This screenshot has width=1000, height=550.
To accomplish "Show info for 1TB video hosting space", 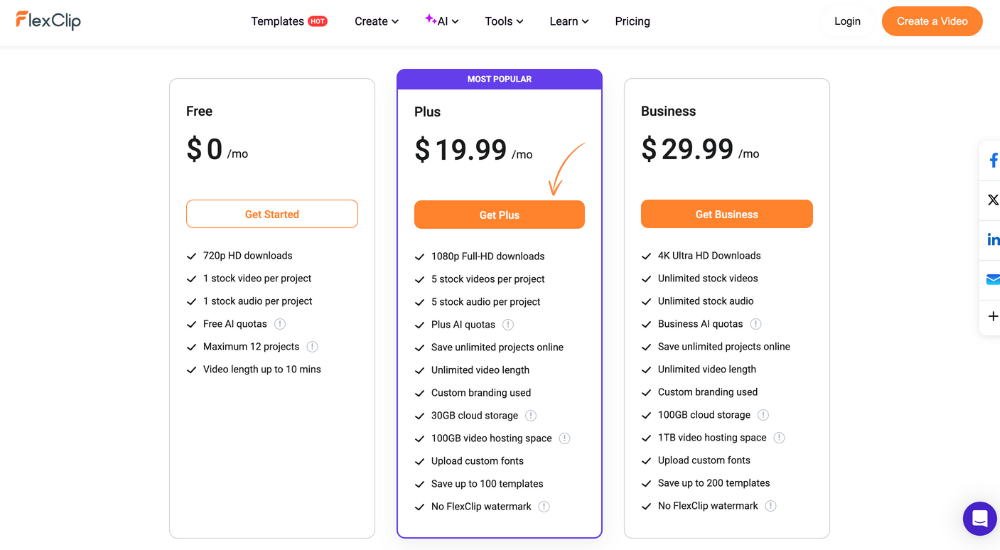I will pyautogui.click(x=779, y=438).
